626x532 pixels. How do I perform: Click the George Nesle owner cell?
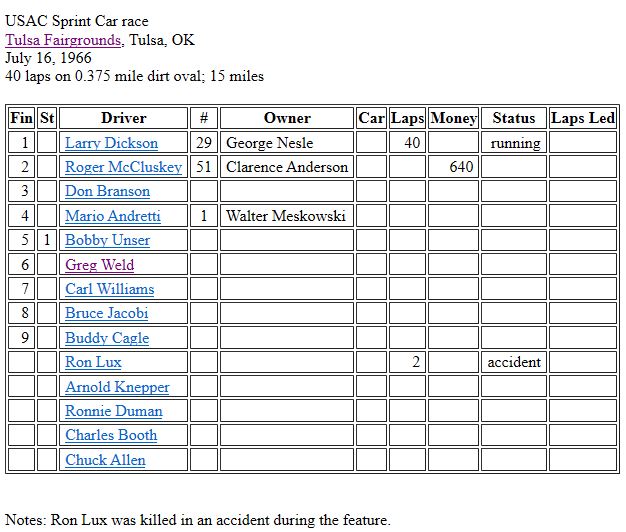(269, 143)
